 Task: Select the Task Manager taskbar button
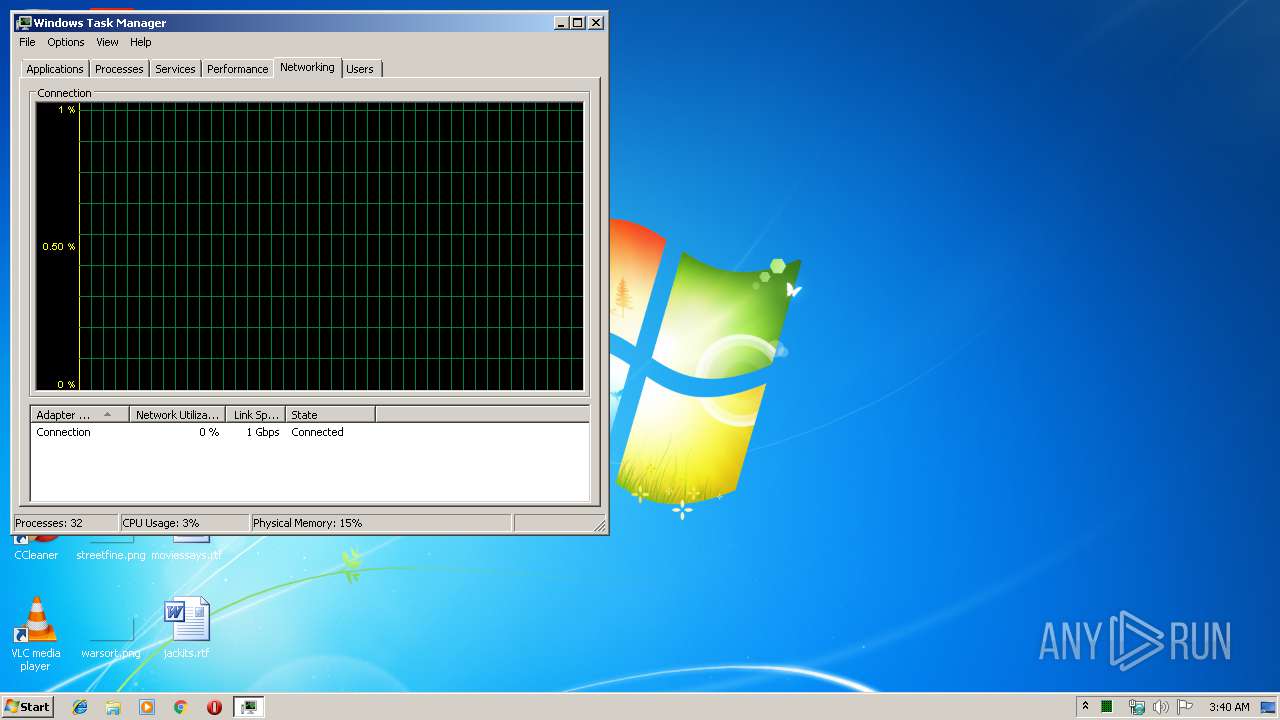[248, 707]
